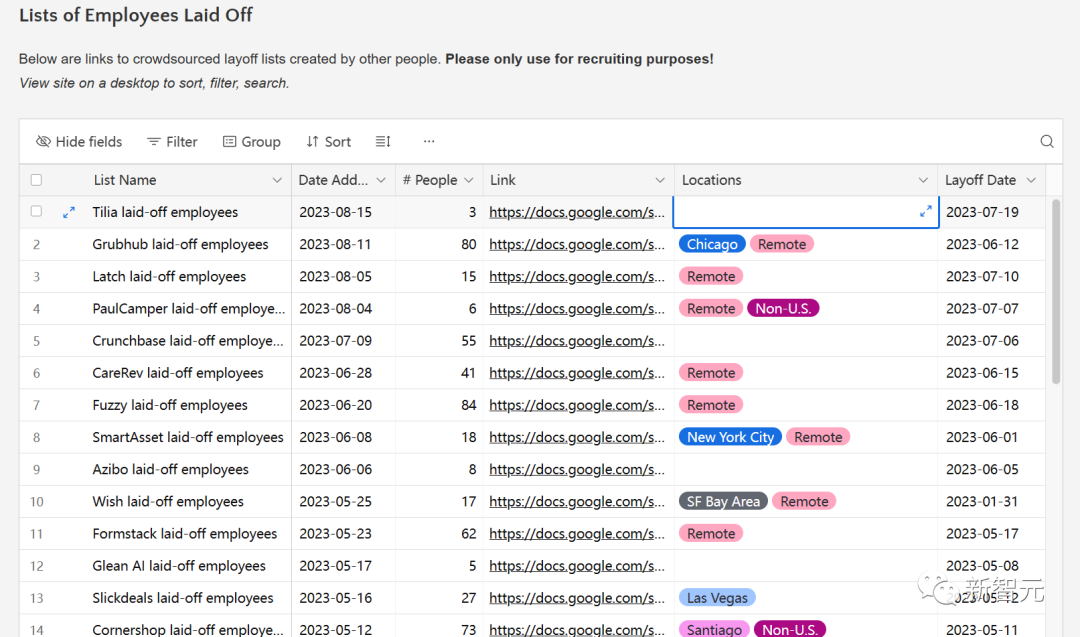
Task: Open the row height icon
Action: [383, 142]
